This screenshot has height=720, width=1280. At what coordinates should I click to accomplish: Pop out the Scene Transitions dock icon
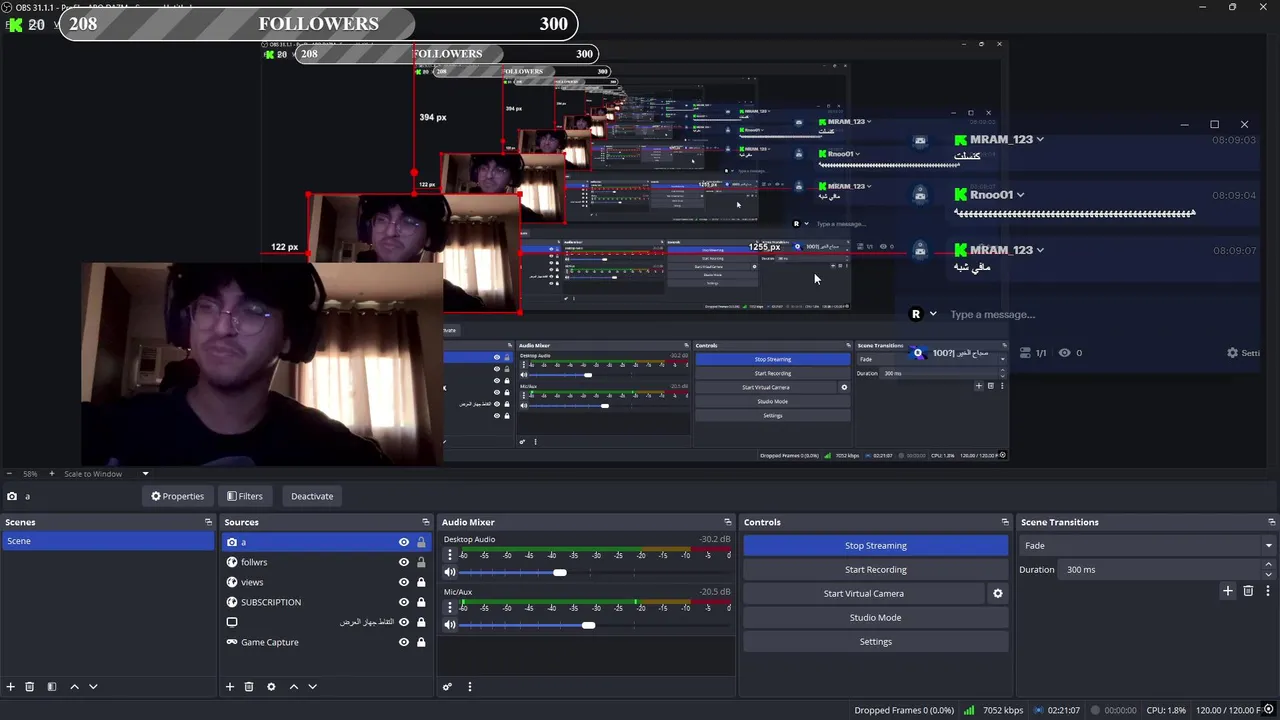pos(1271,522)
